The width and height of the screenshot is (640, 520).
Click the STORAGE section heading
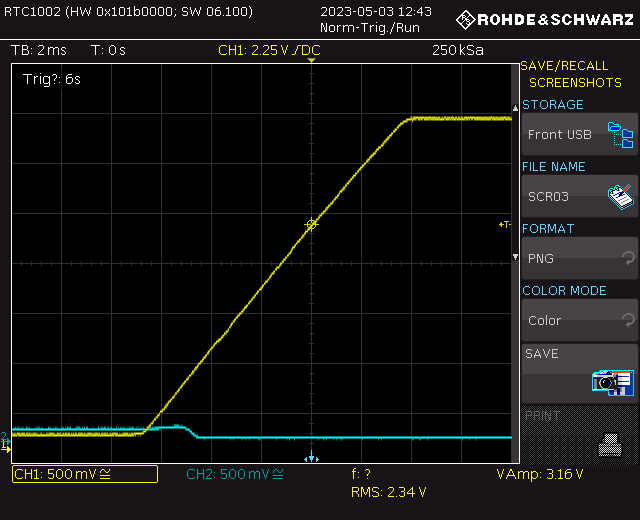coord(553,105)
